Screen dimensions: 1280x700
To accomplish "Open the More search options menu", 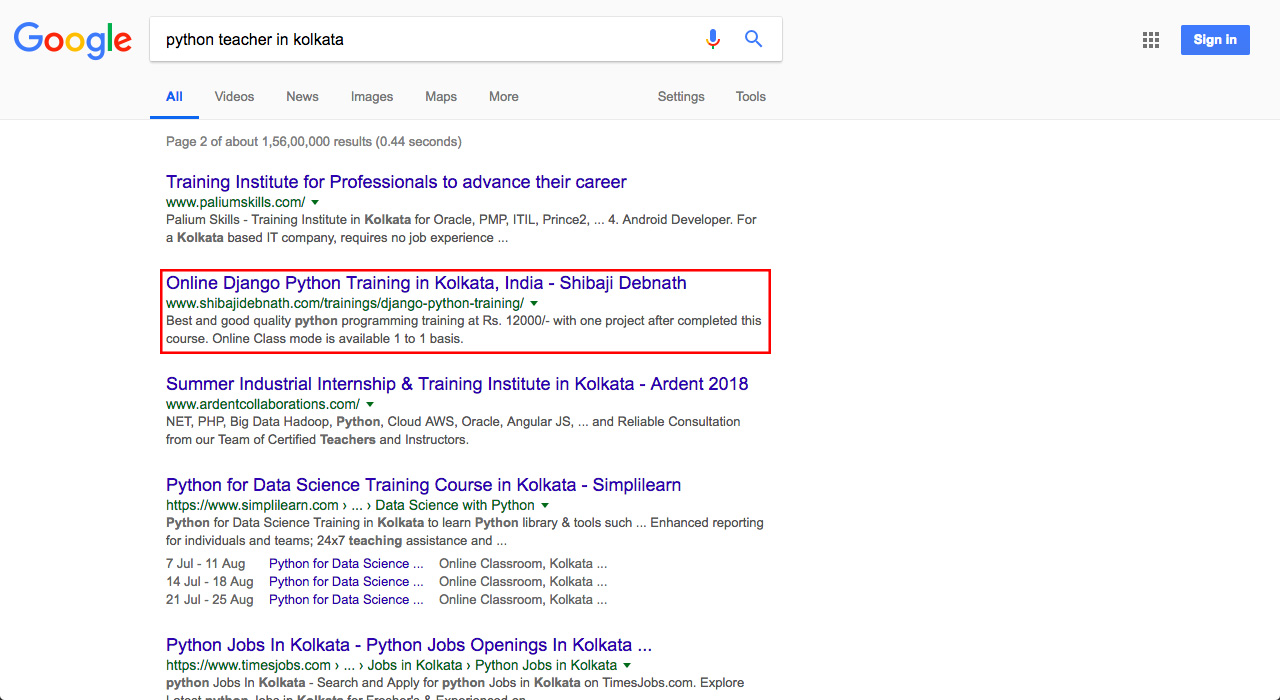I will coord(504,97).
